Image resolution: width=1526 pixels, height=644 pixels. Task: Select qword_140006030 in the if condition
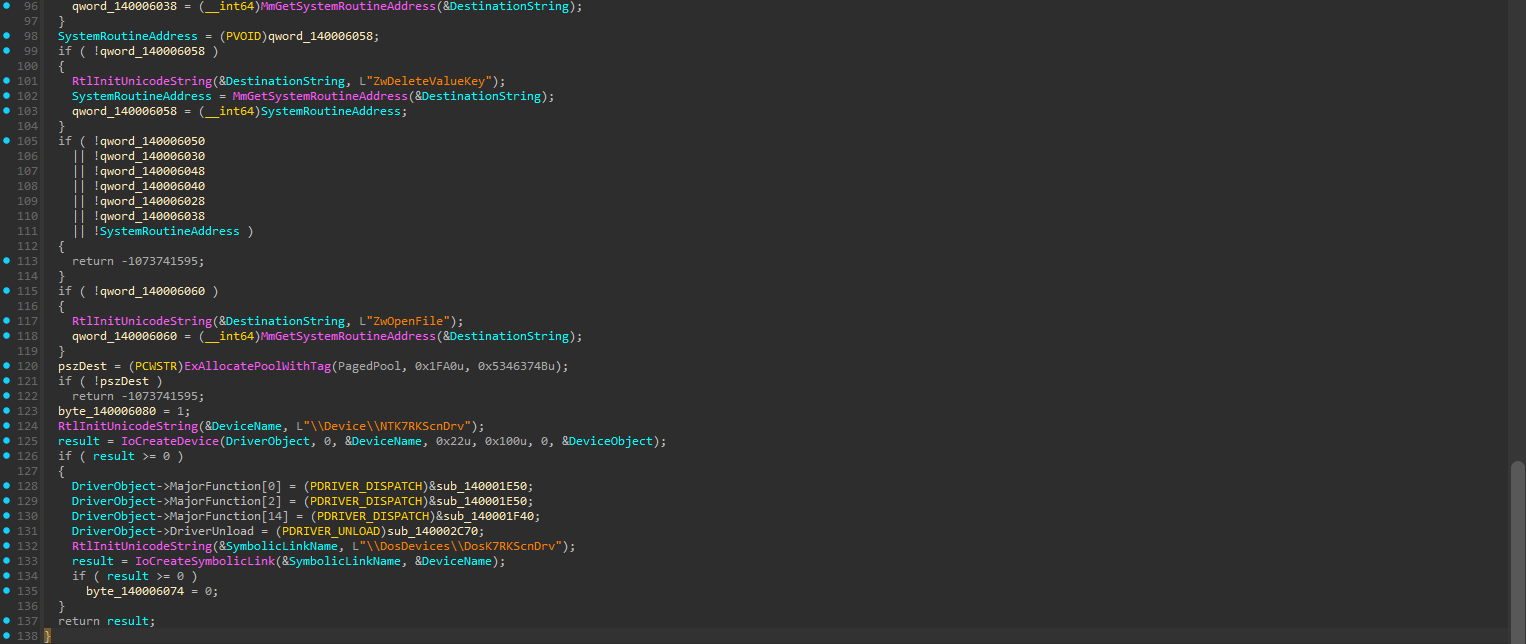(x=152, y=156)
